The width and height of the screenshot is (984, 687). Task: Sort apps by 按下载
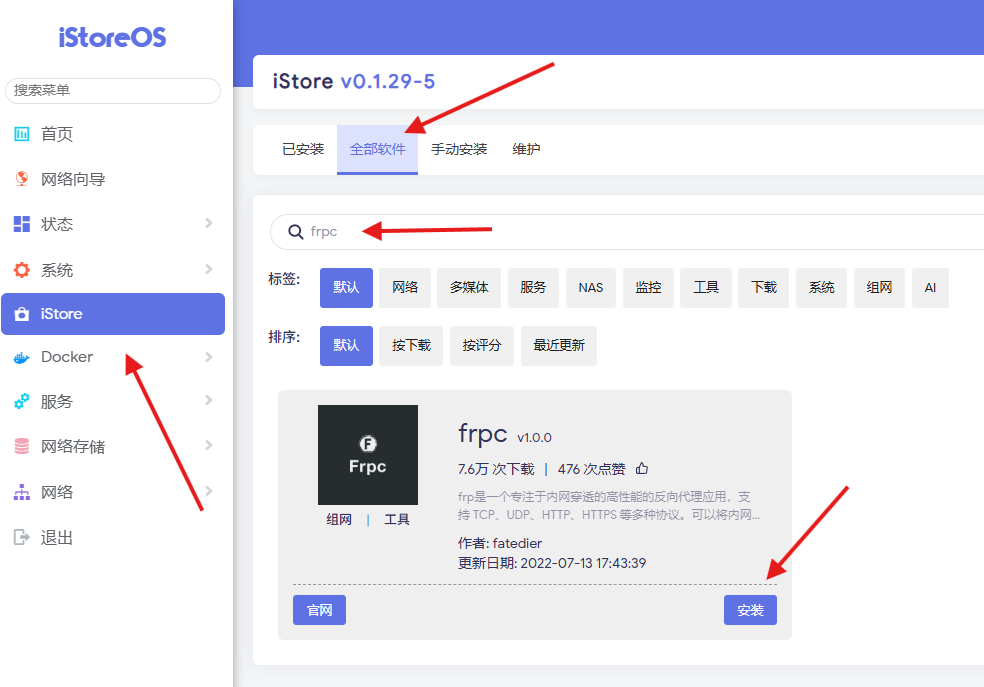pos(411,346)
